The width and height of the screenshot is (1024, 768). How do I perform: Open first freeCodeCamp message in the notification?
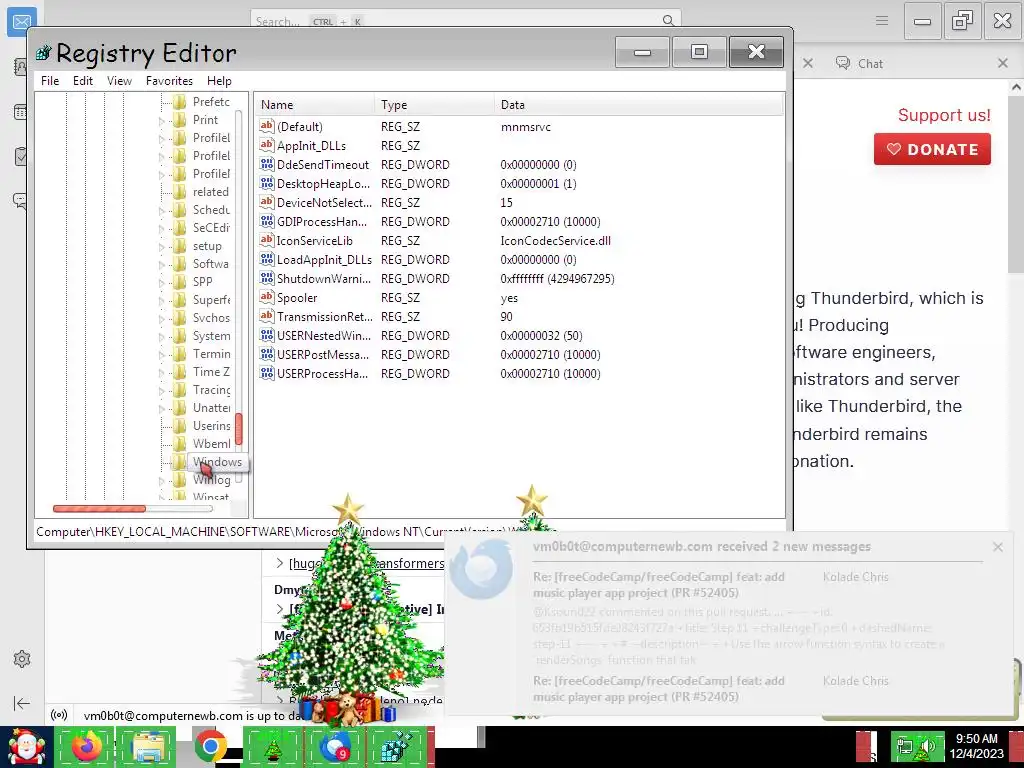click(x=659, y=584)
